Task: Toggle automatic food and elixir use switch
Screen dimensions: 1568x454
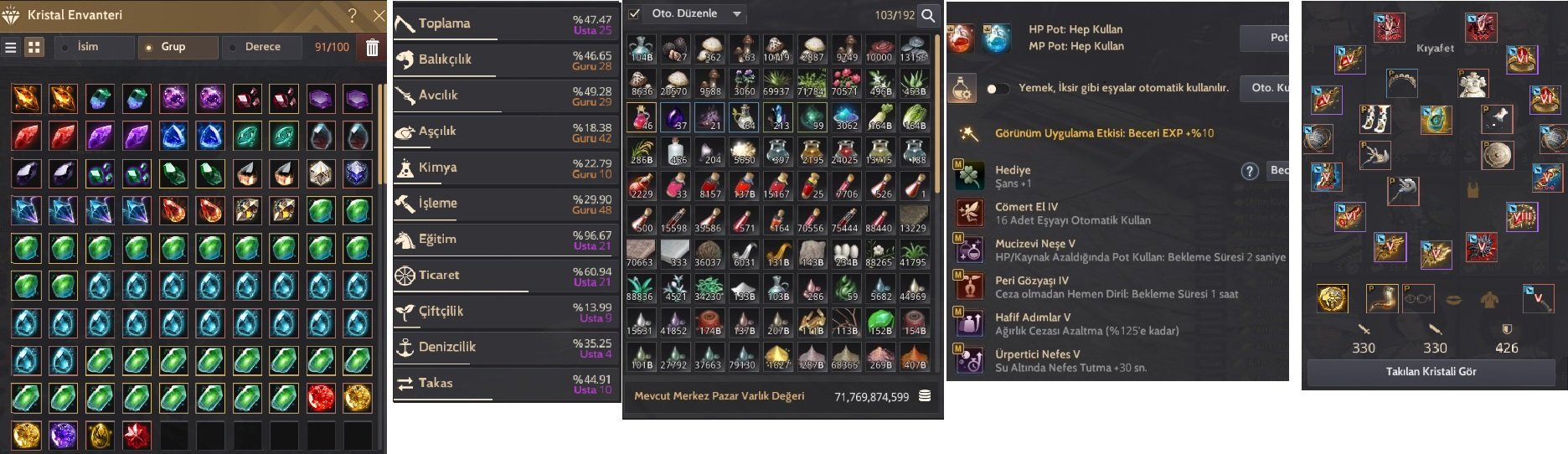Action: (x=997, y=88)
